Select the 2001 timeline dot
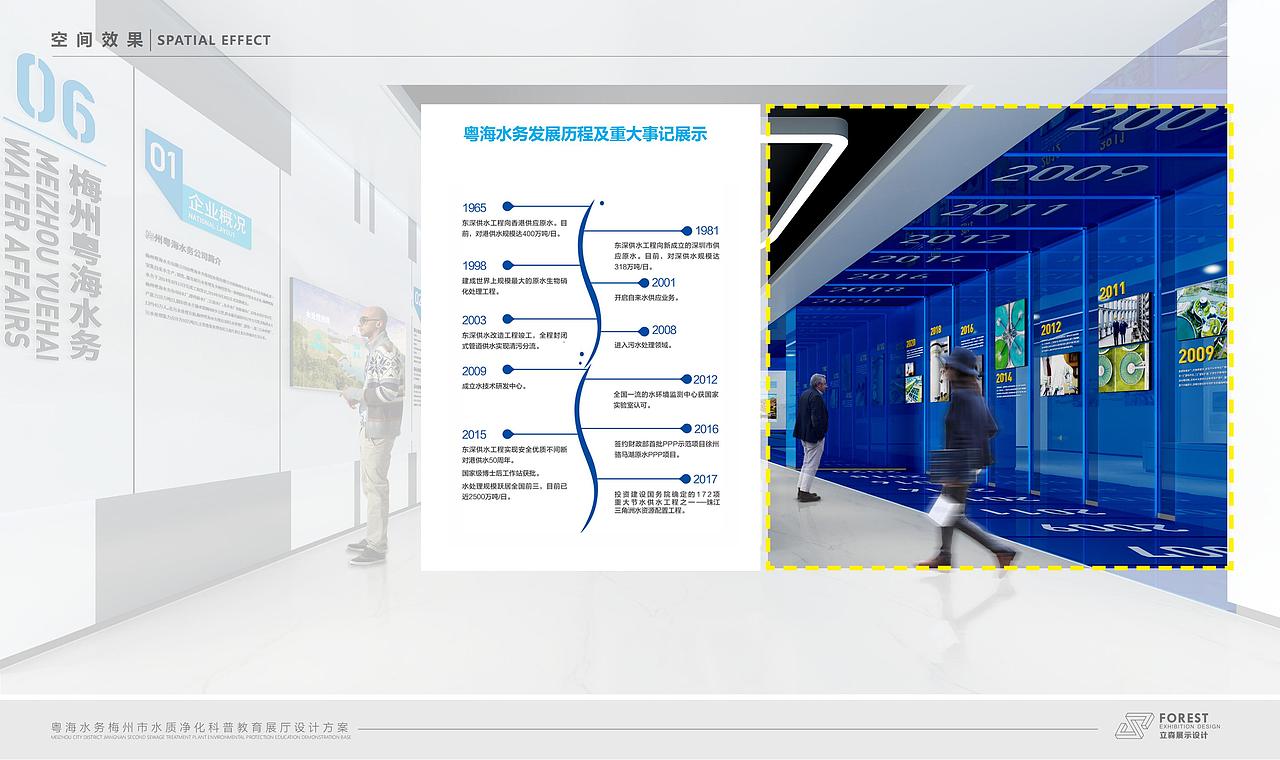Viewport: 1280px width, 760px height. coord(644,283)
